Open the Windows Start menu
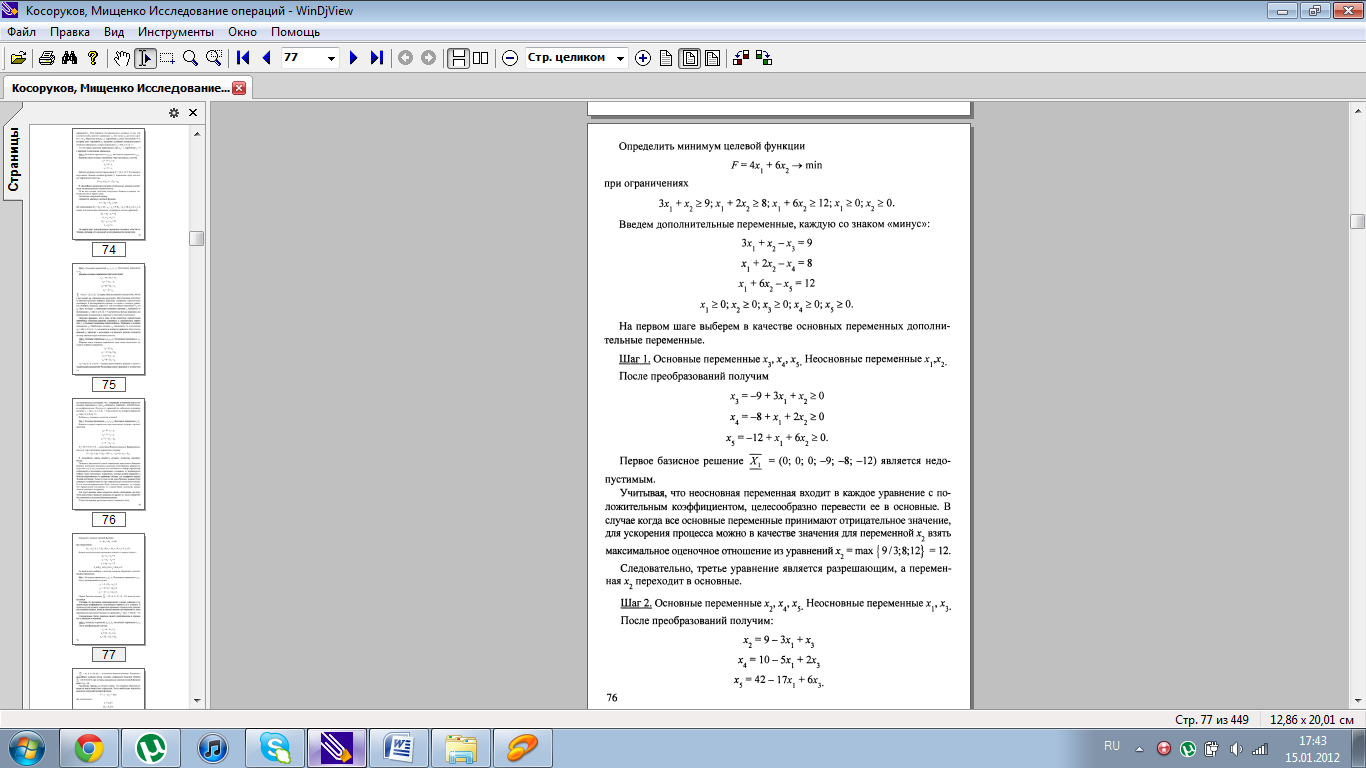The width and height of the screenshot is (1366, 768). point(27,747)
